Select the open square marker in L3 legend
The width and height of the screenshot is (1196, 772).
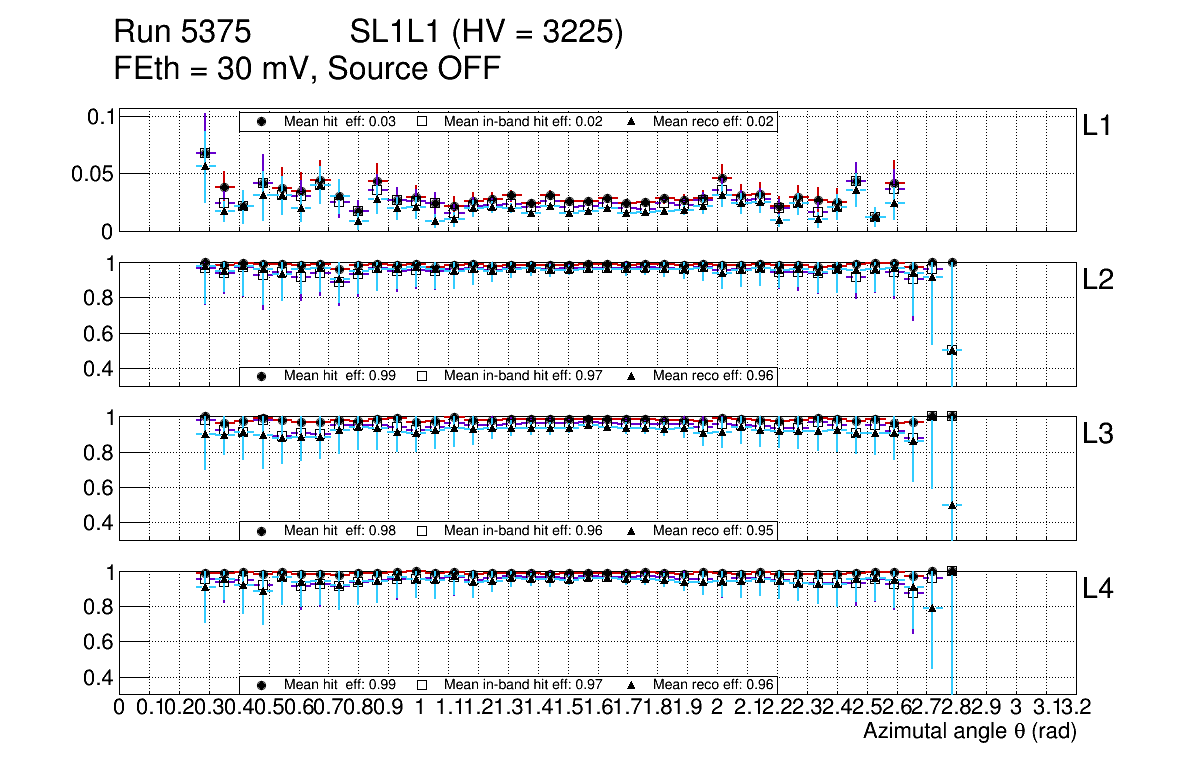pos(422,530)
